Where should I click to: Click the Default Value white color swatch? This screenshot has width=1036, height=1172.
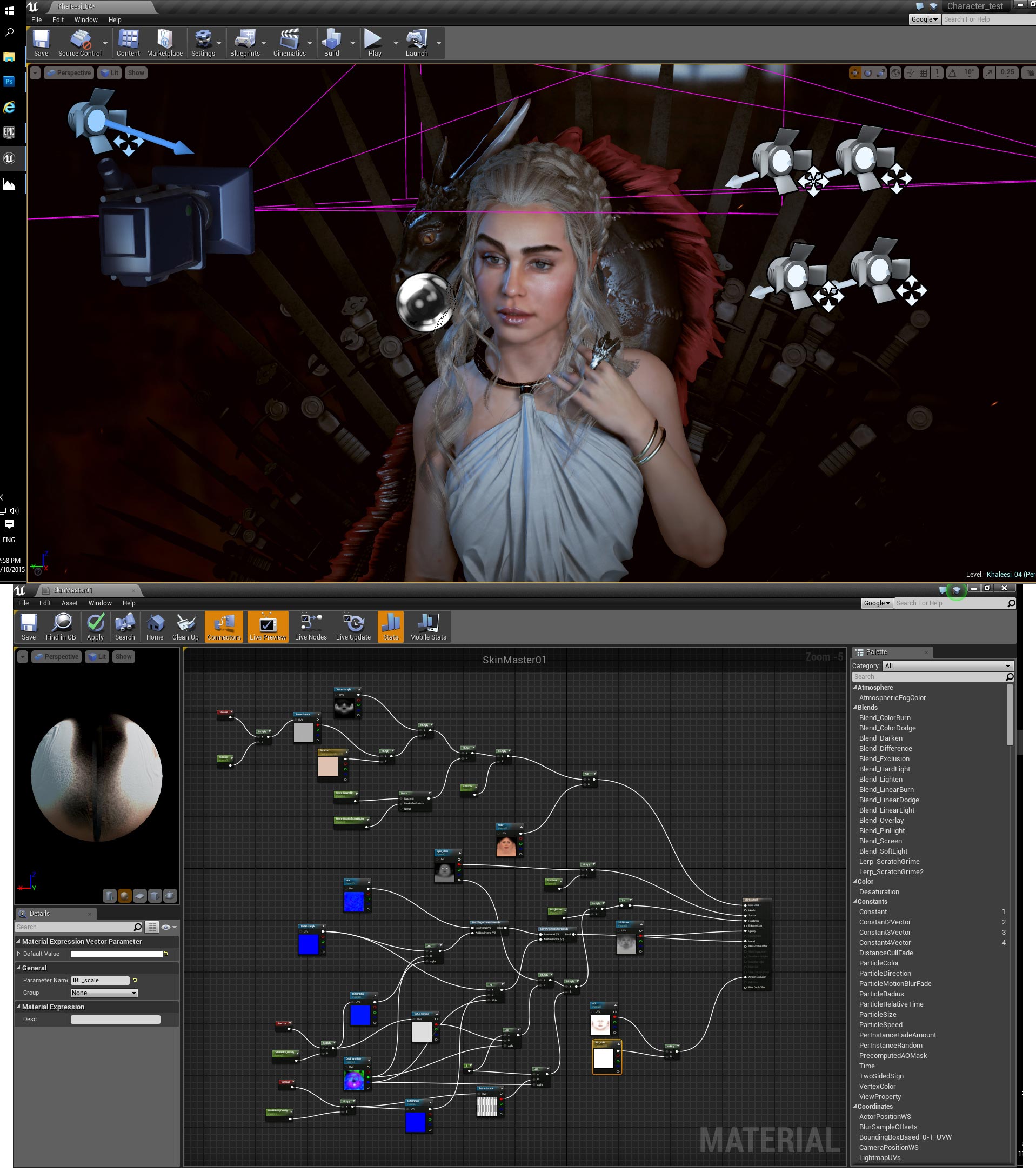click(116, 954)
